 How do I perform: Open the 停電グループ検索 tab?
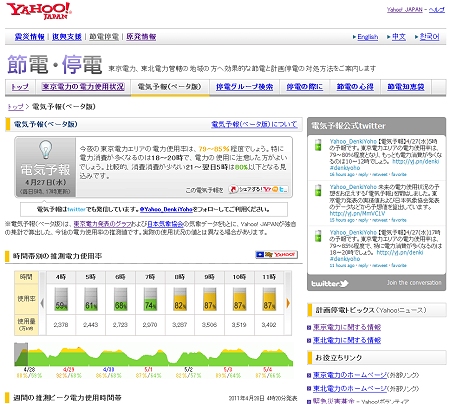[244, 87]
